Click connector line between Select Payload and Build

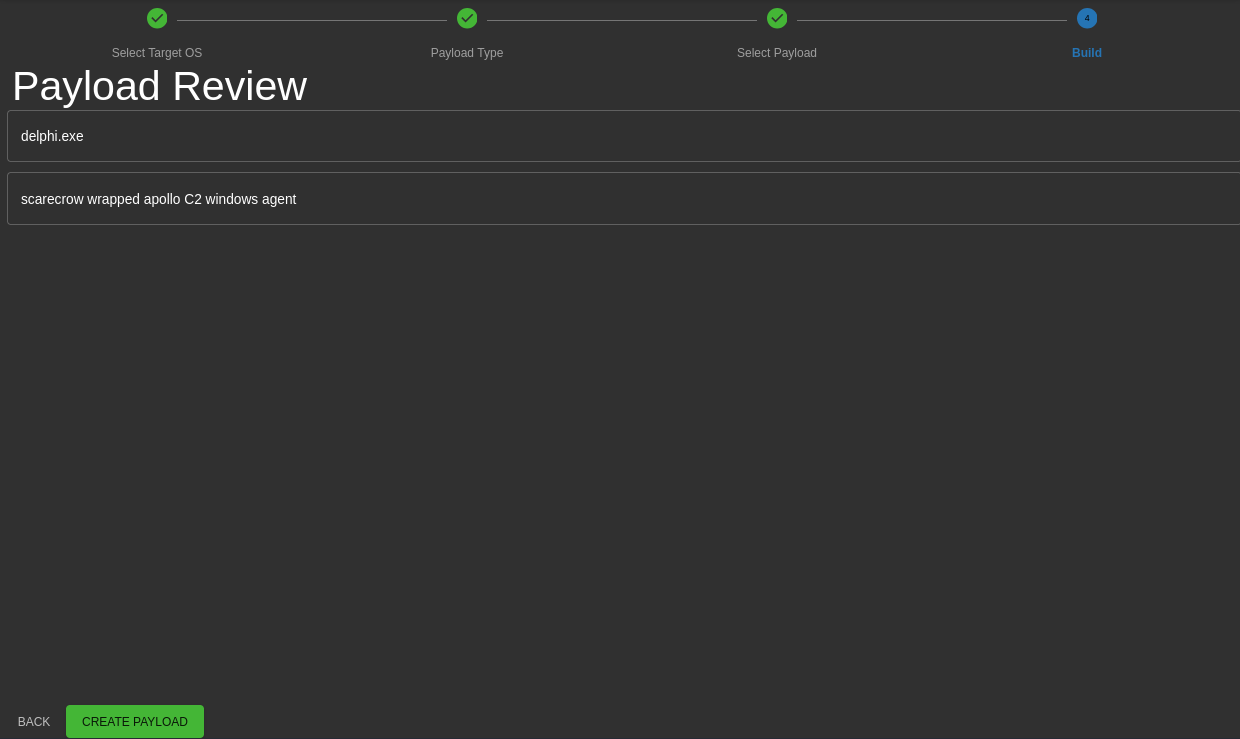point(932,20)
